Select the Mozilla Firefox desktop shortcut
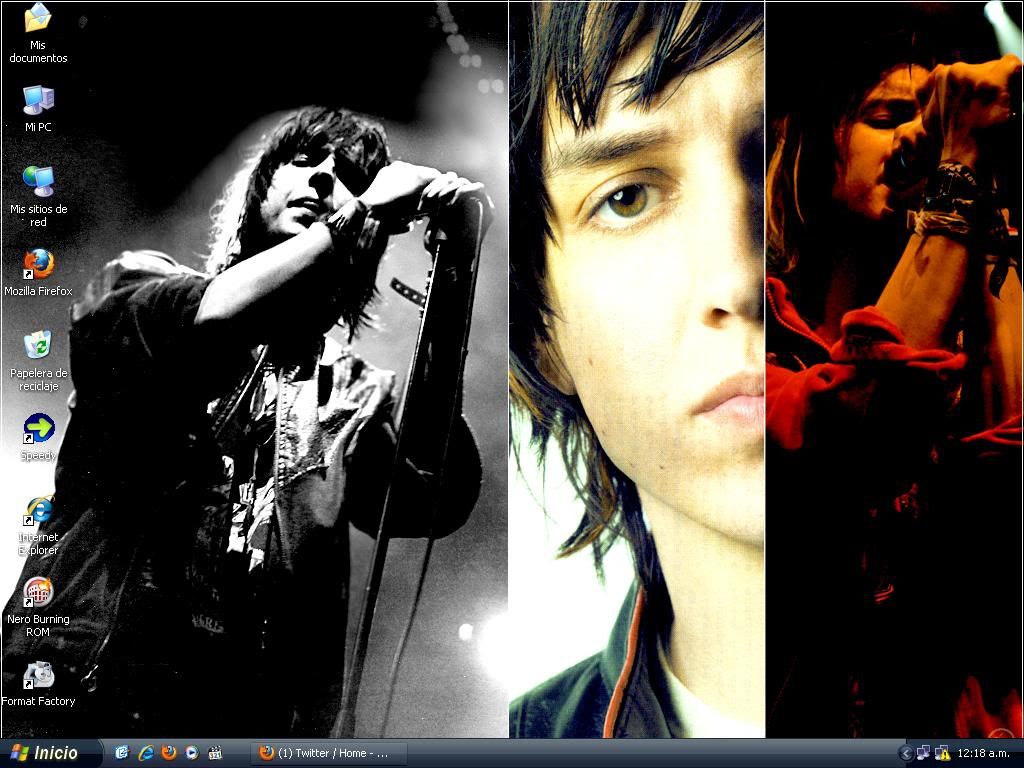 (x=38, y=272)
